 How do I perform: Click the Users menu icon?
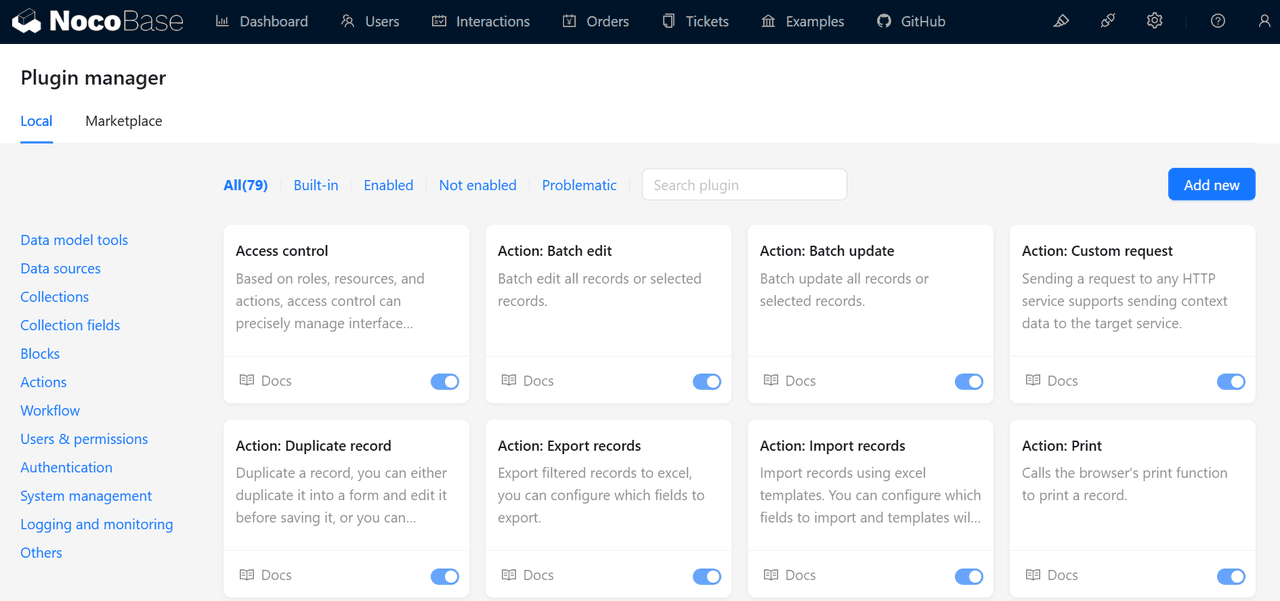348,21
